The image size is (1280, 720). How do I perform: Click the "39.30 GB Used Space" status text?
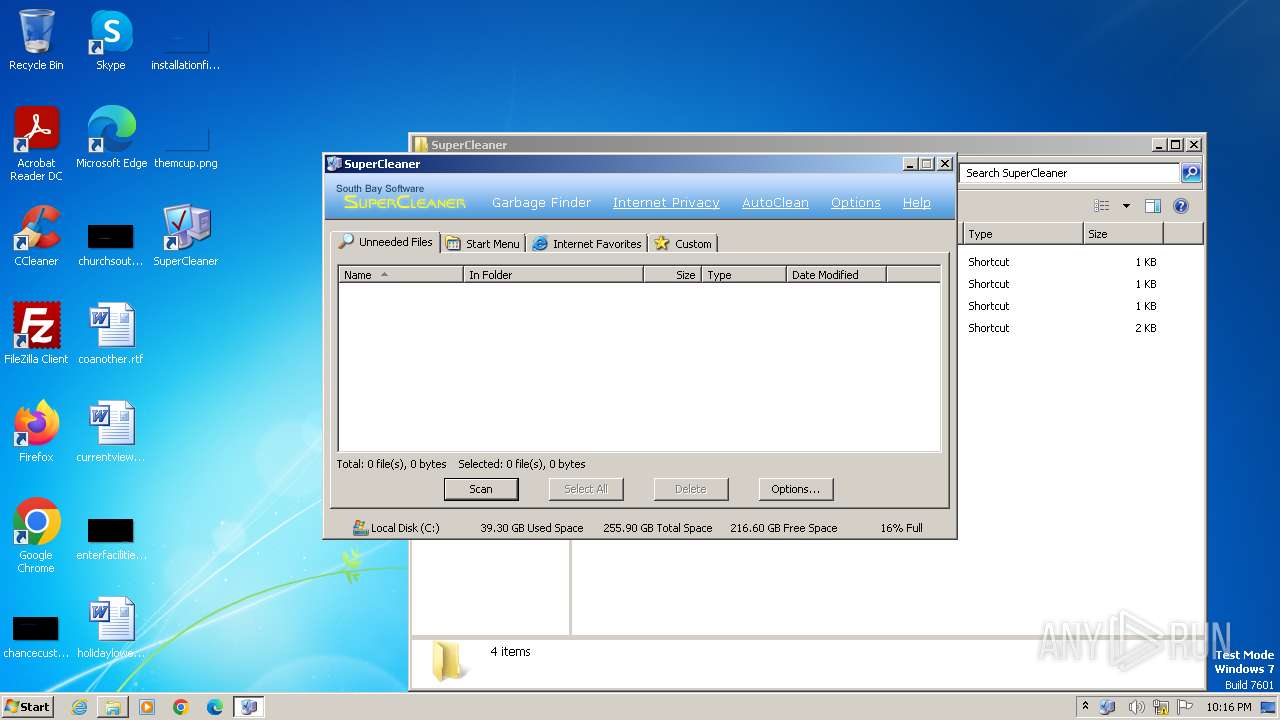532,528
